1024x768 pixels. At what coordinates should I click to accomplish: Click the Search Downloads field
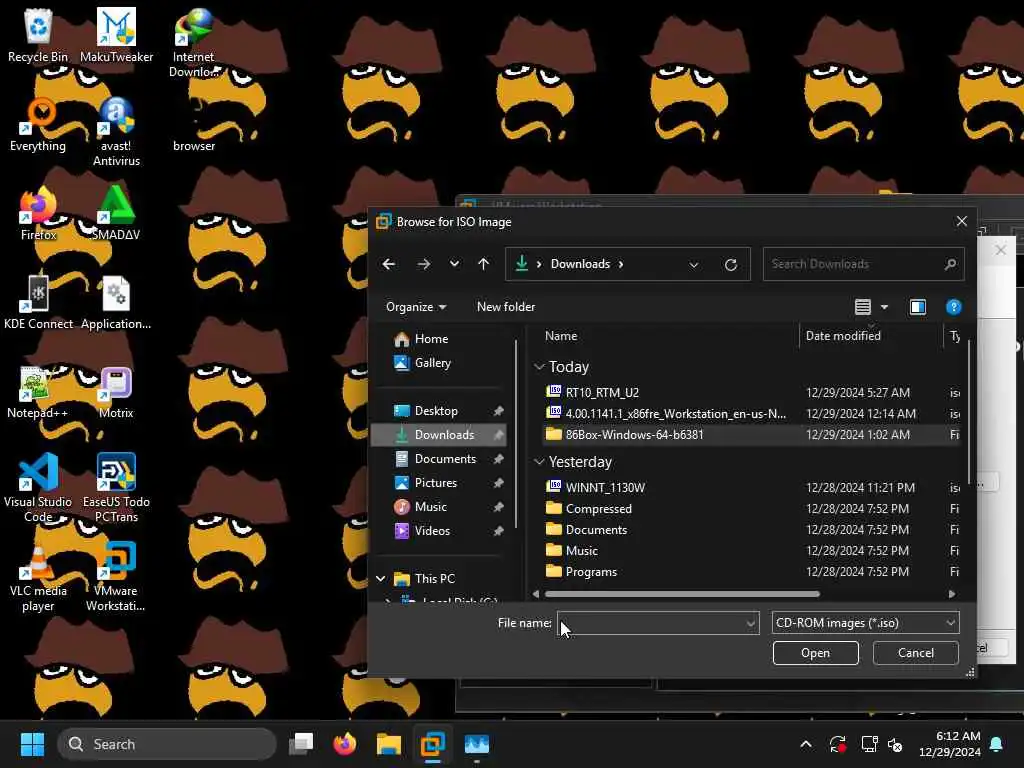(x=863, y=264)
